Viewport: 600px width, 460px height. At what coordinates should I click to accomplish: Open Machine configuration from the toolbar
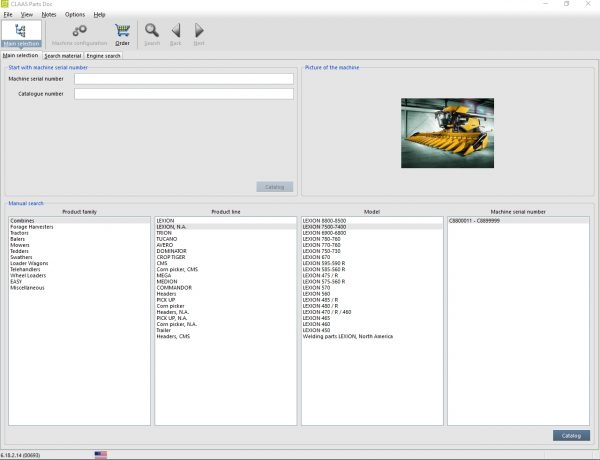[80, 34]
